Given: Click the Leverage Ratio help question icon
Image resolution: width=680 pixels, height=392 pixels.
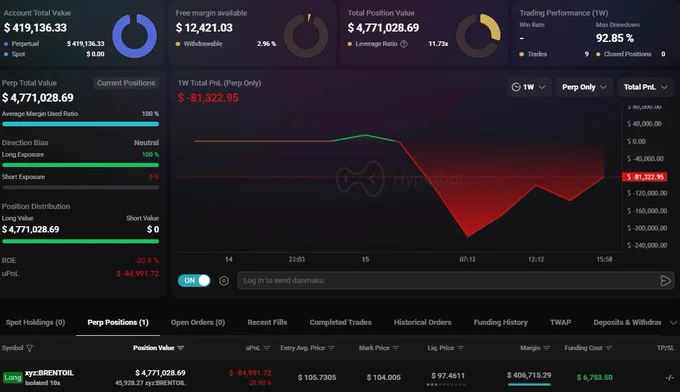Looking at the screenshot, I should point(404,44).
